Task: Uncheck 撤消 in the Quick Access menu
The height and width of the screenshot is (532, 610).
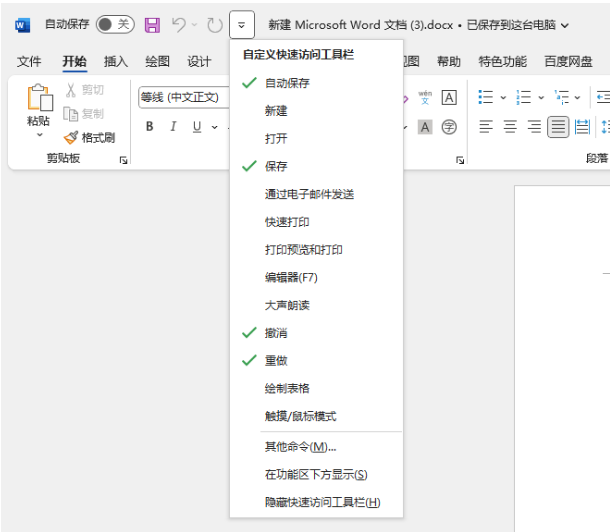Action: (316, 333)
